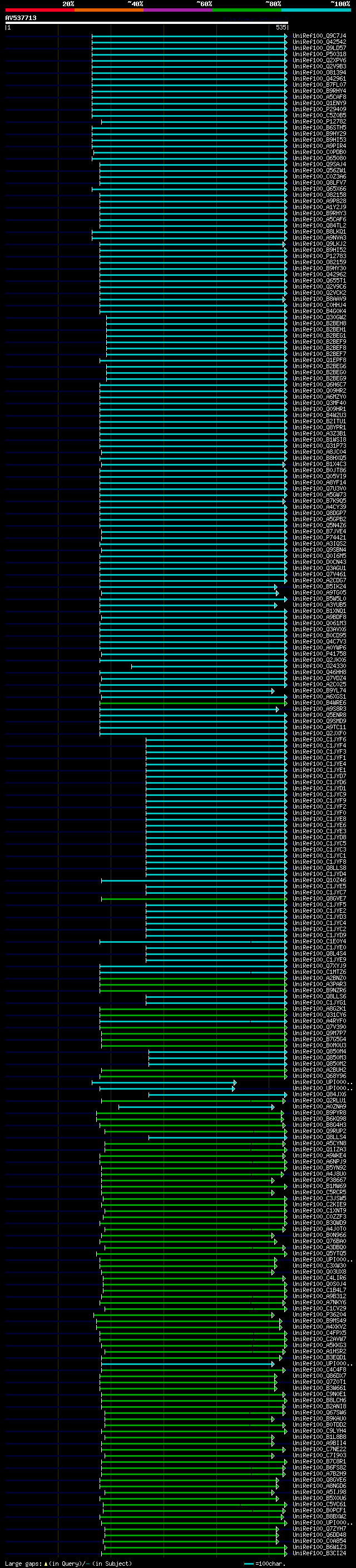Select the UniRef100_A9P828 label
Viewport: 356px width, 1568px height.
click(319, 201)
